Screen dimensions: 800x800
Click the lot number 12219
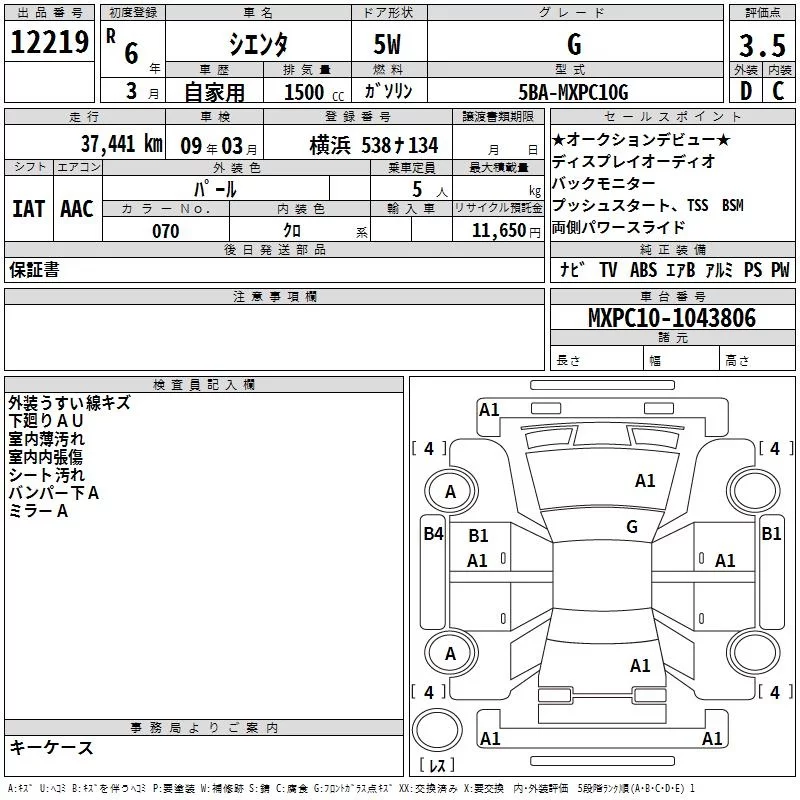pyautogui.click(x=49, y=42)
